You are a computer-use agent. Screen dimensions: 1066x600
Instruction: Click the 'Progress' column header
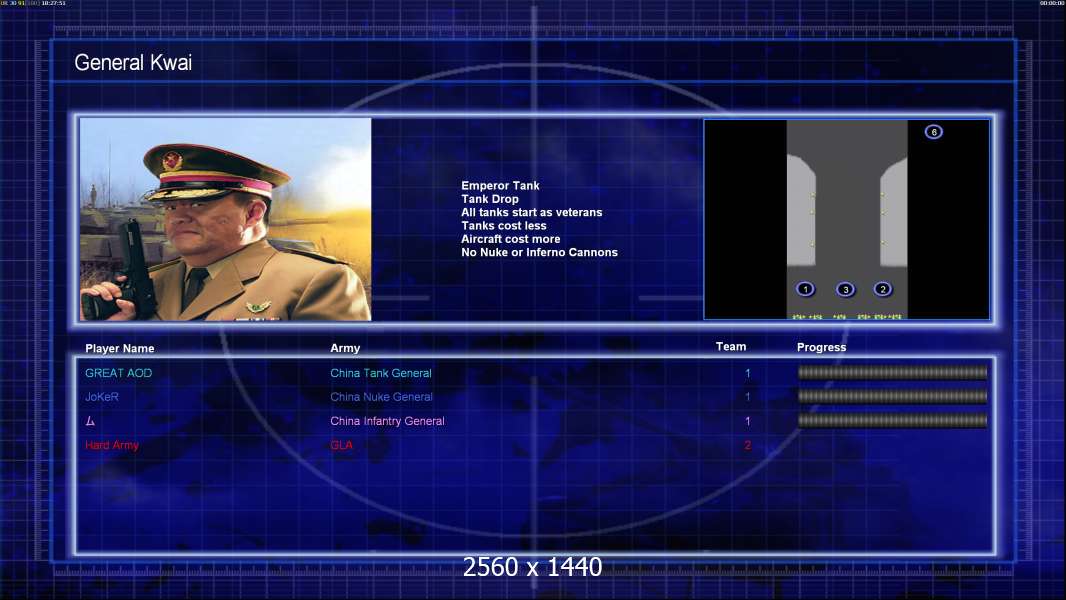tap(821, 347)
